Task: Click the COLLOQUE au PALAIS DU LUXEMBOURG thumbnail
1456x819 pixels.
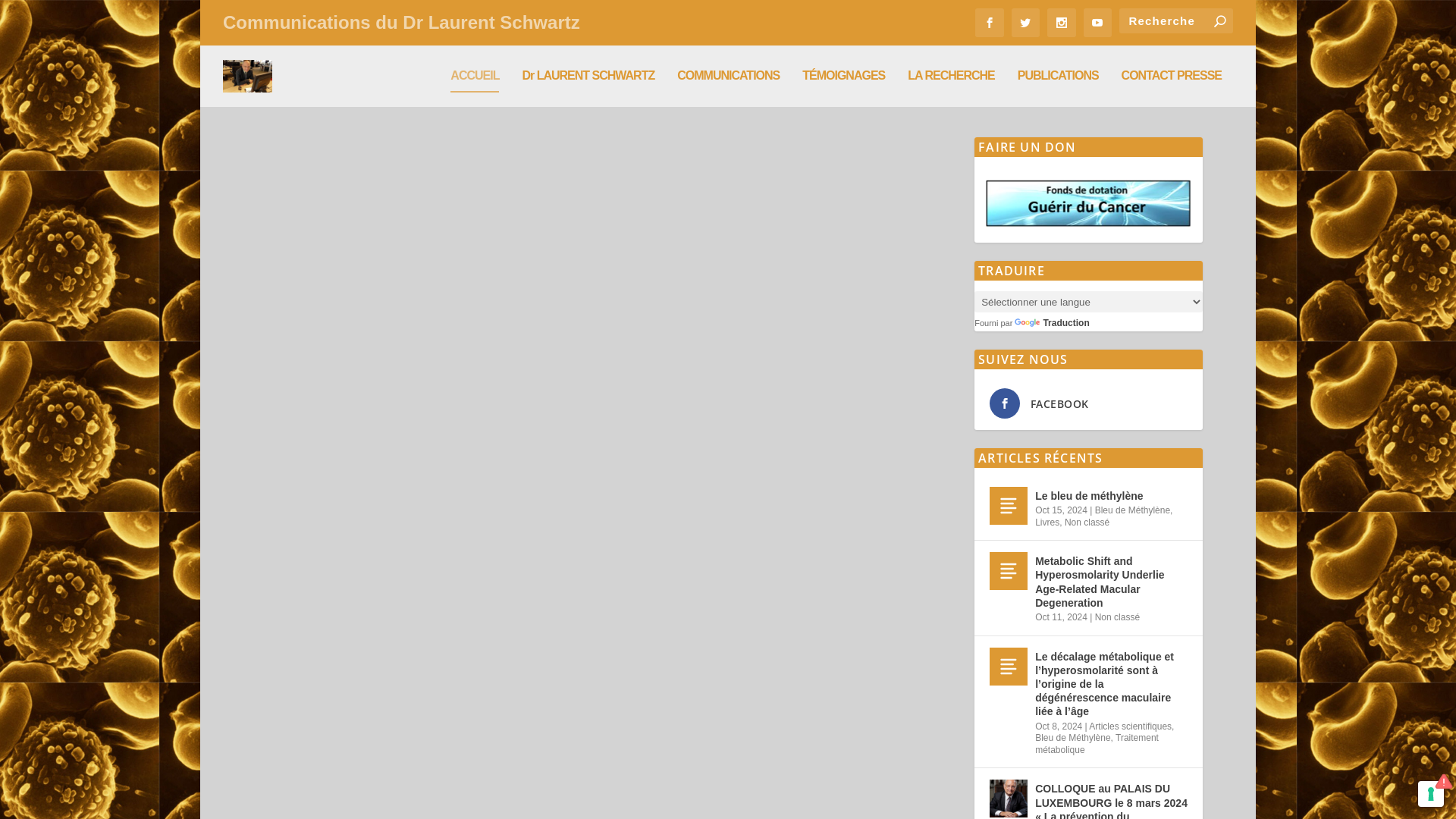Action: coord(1008,799)
